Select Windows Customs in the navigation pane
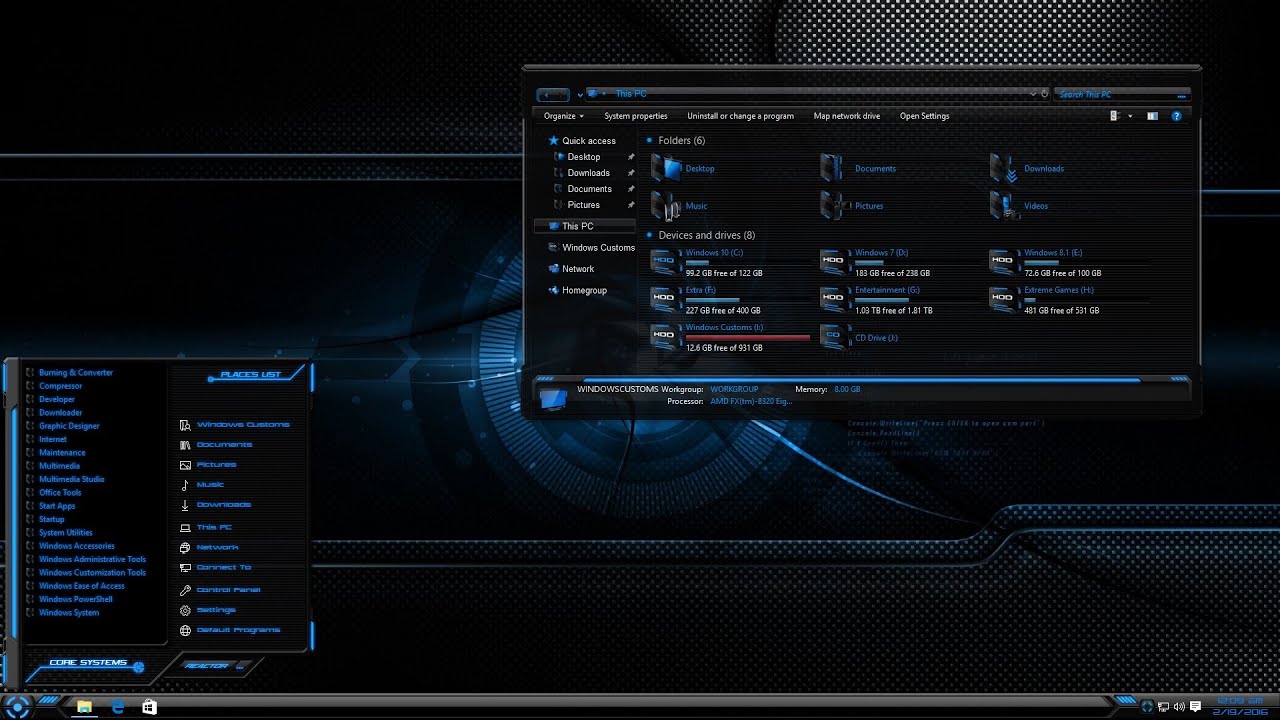This screenshot has width=1280, height=720. pos(591,248)
